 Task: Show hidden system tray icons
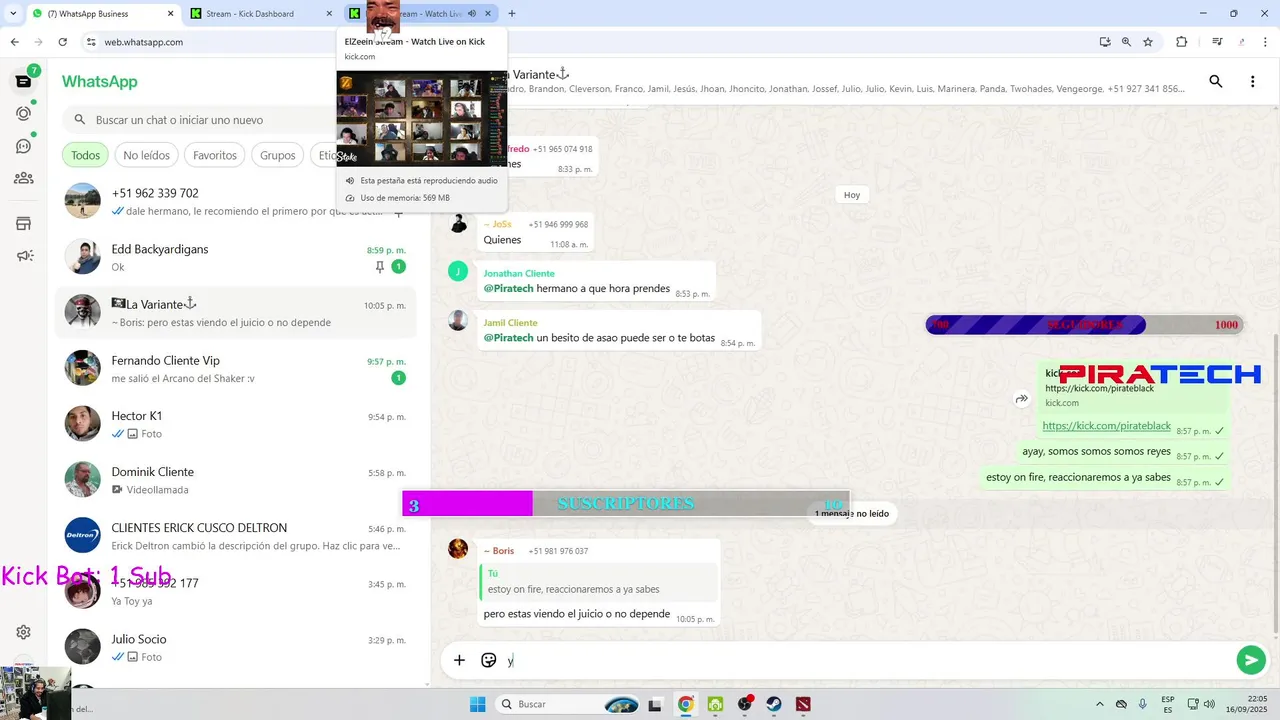click(1100, 704)
